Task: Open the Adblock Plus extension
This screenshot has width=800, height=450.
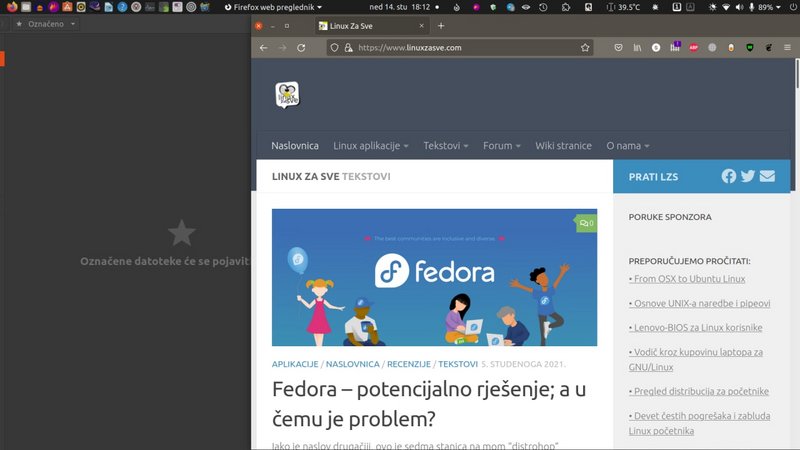Action: coord(693,47)
